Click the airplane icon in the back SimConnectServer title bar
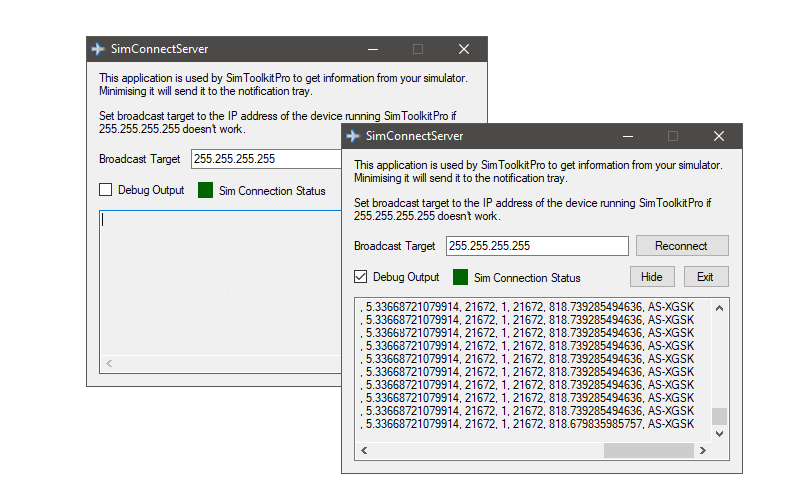This screenshot has width=800, height=500. 98,49
